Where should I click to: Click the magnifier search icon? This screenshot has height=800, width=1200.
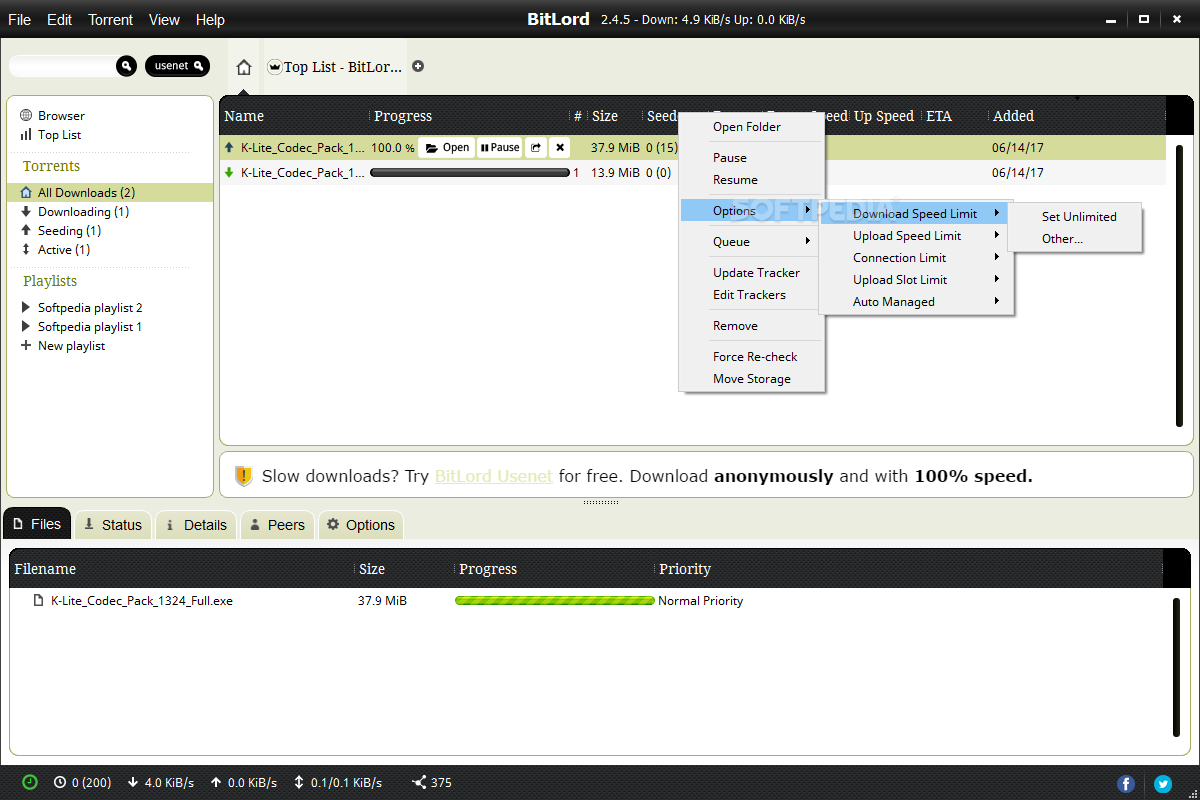(x=126, y=66)
